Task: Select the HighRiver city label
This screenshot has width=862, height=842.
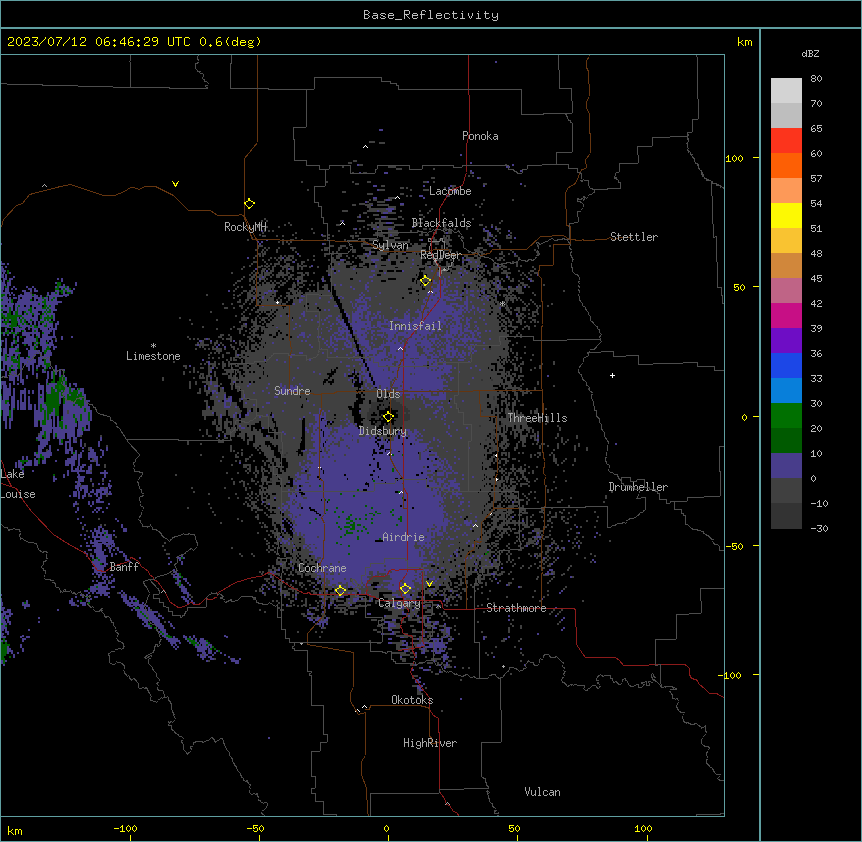Action: pos(430,743)
